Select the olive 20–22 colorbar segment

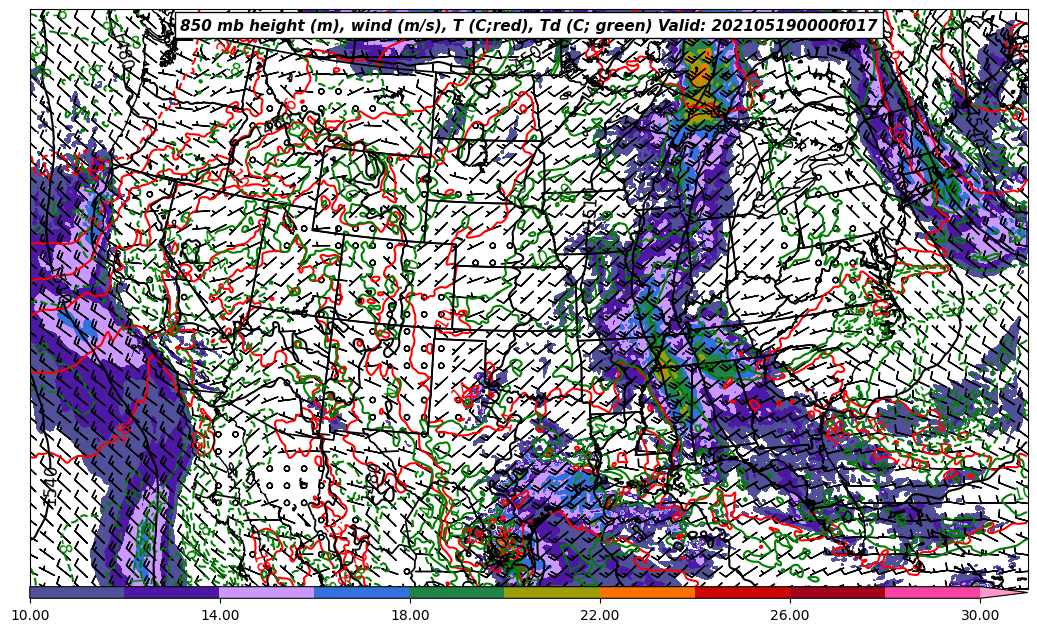point(552,593)
